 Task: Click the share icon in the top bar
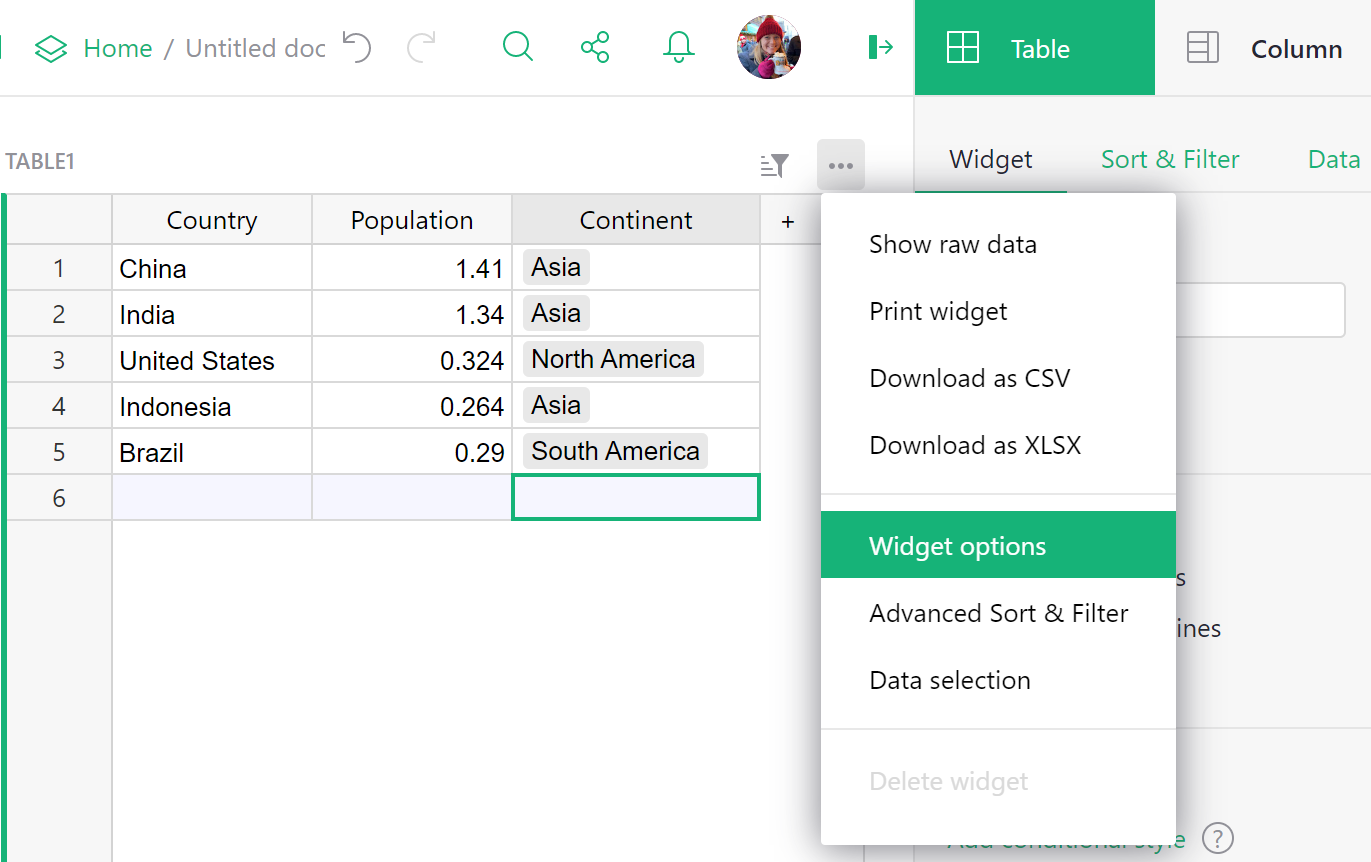595,47
